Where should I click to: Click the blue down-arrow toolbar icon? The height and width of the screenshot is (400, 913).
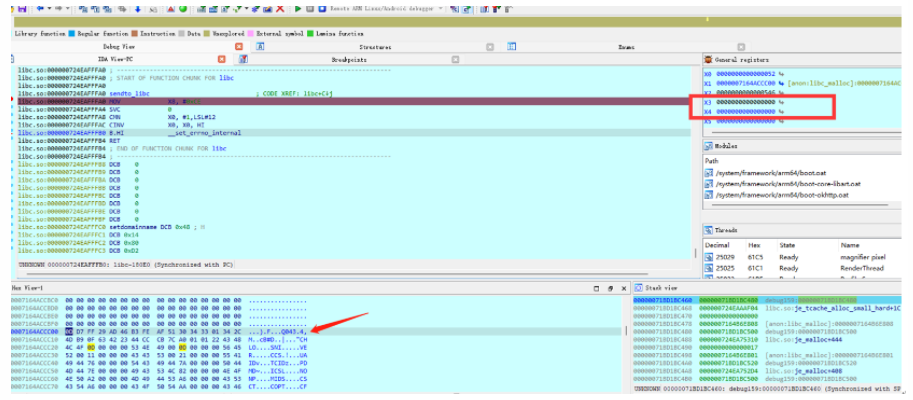click(x=138, y=9)
